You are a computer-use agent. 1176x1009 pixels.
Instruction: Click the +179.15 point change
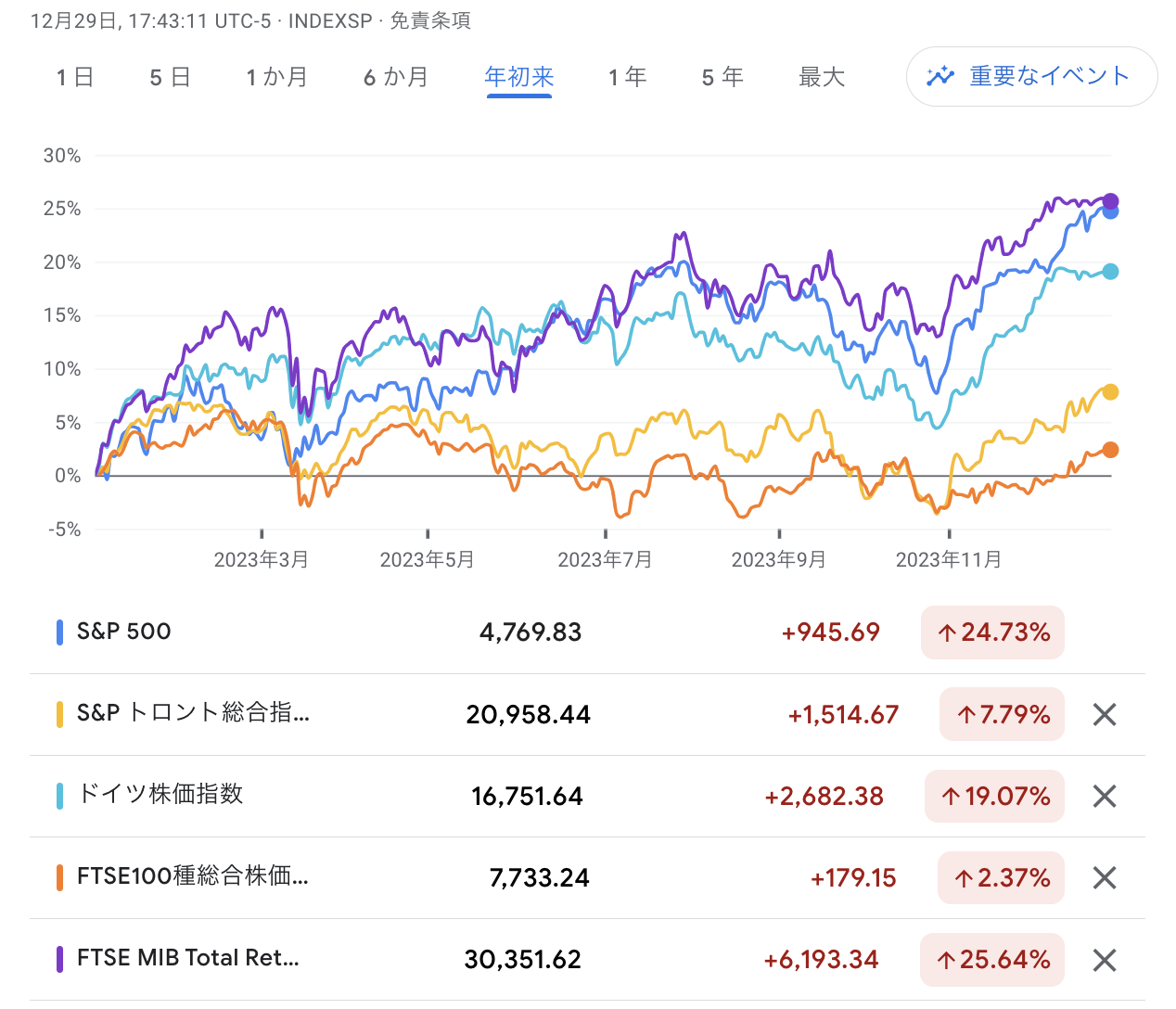pos(853,878)
